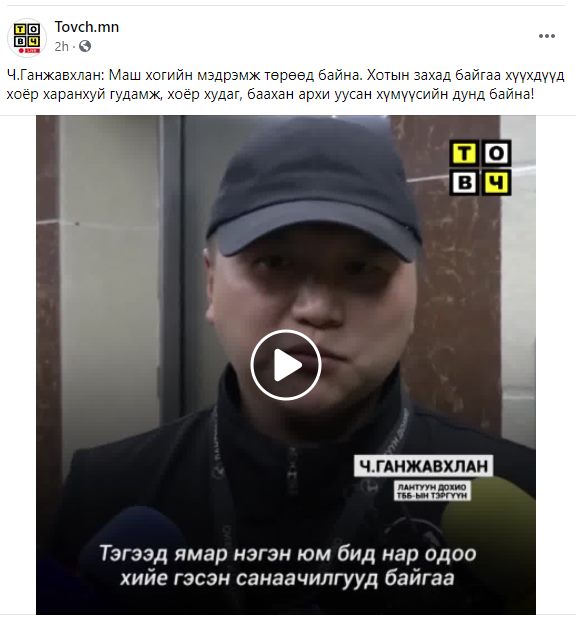576x618 pixels.
Task: Play the video with the center play button
Action: click(x=286, y=365)
